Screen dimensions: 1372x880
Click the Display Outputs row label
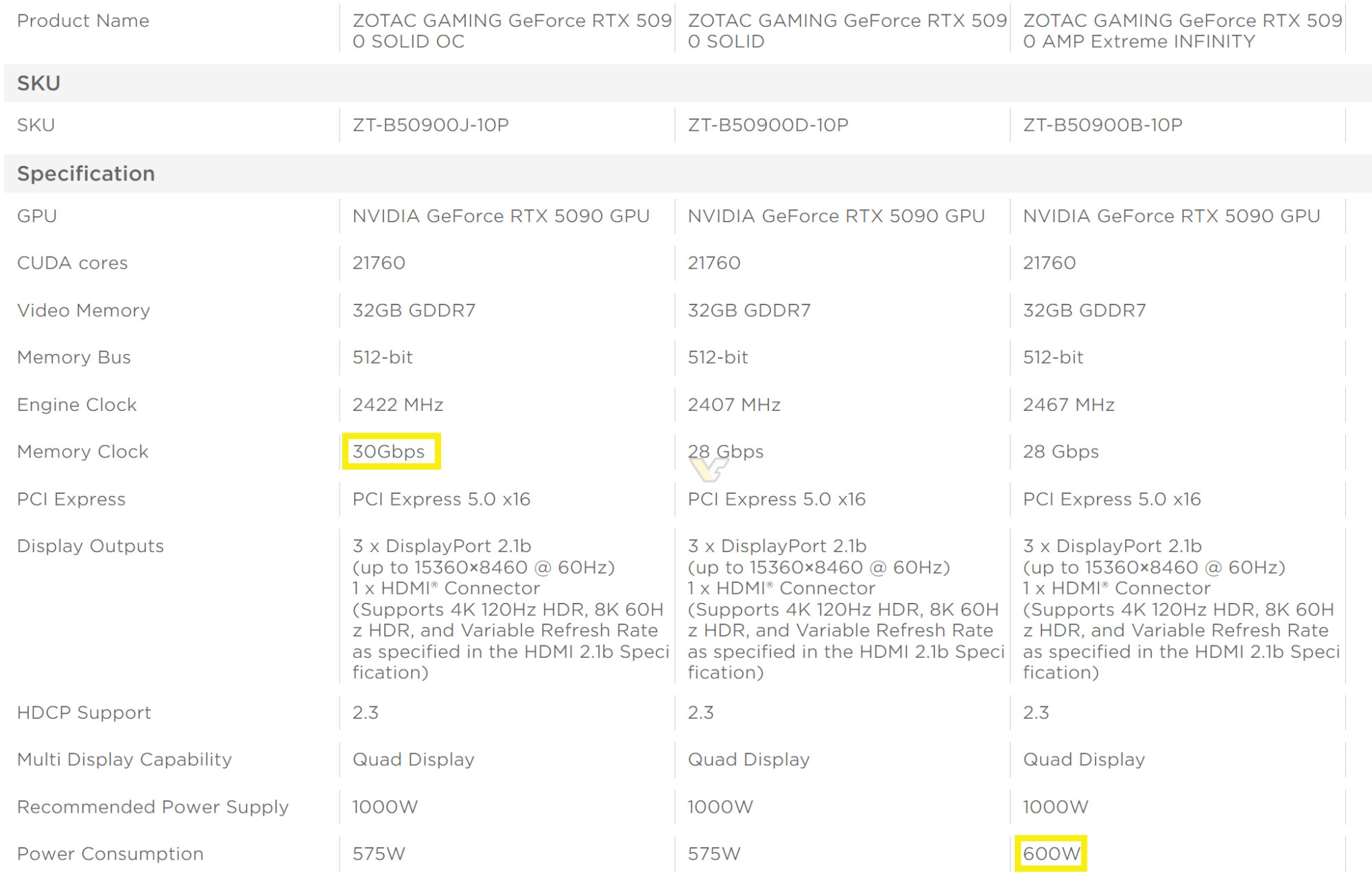click(x=90, y=546)
